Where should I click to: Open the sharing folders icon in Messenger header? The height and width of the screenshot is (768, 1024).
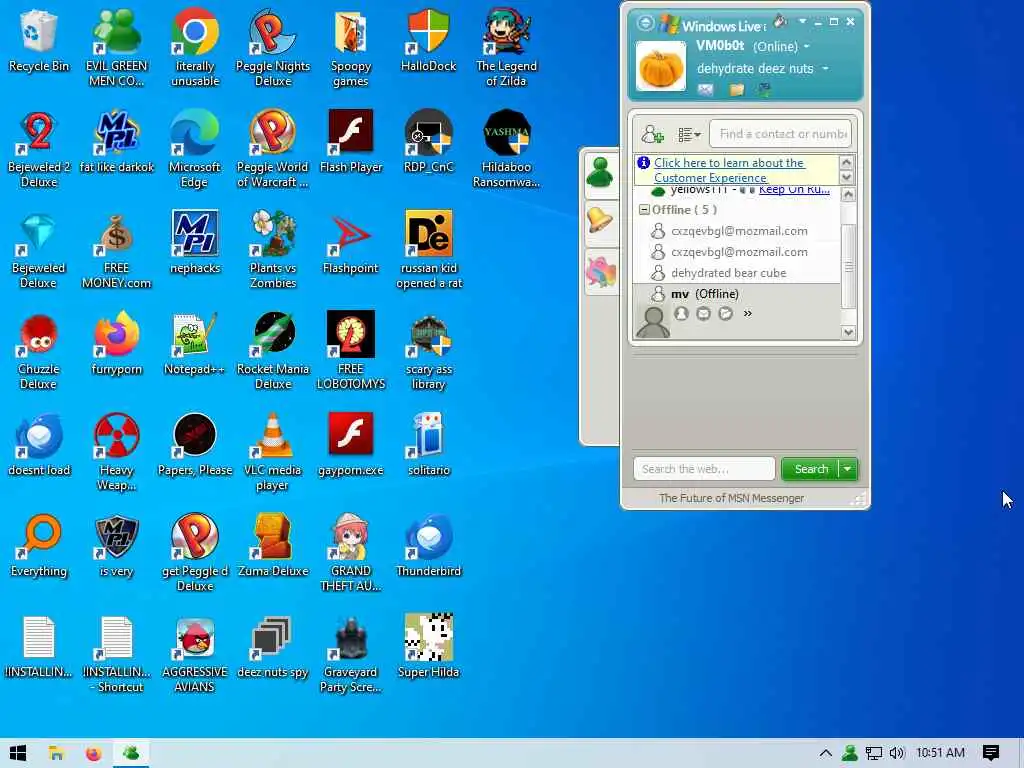(x=737, y=89)
